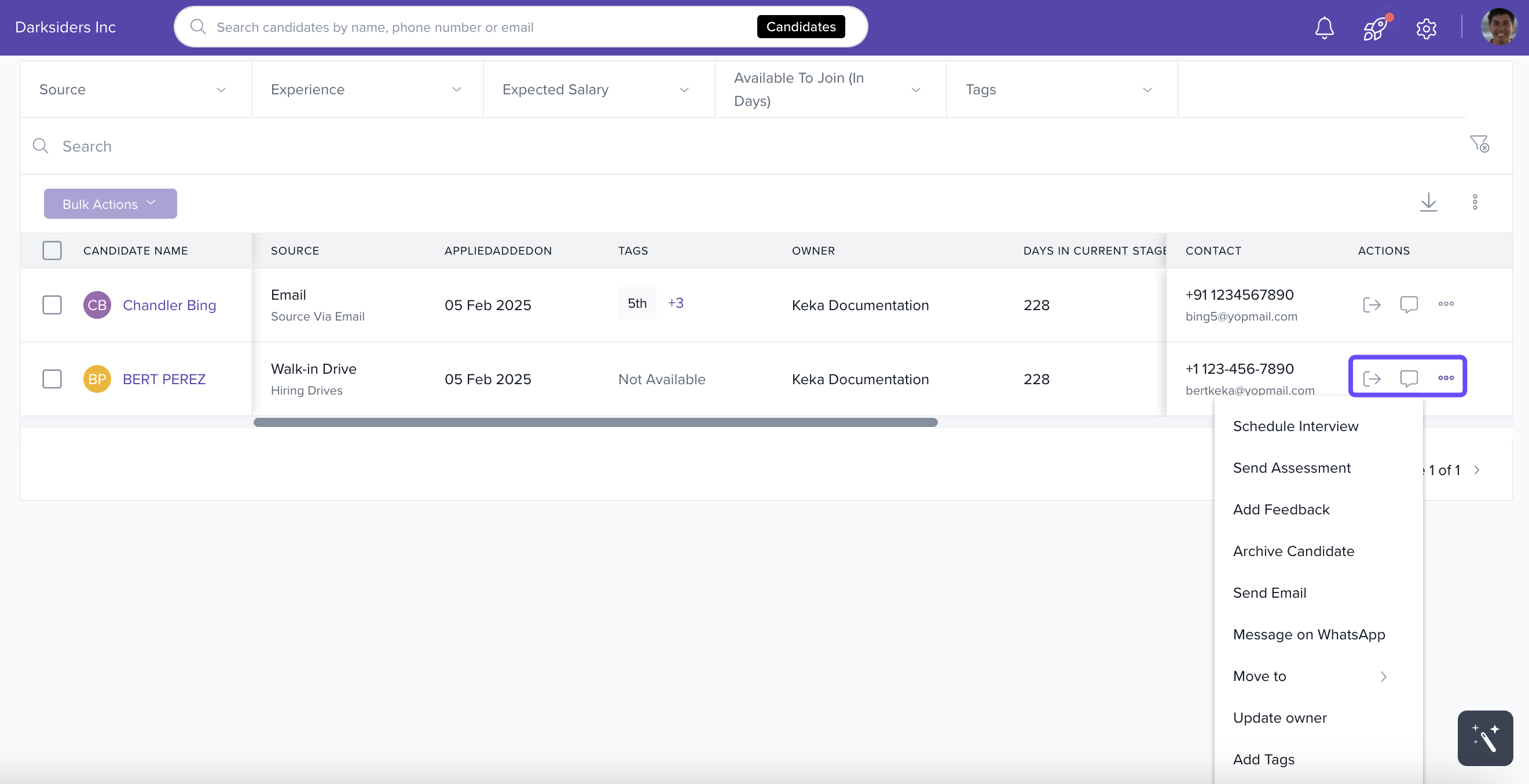Screen dimensions: 1529x784
Task: Check the BERT PEREZ row checkbox
Action: (x=52, y=379)
